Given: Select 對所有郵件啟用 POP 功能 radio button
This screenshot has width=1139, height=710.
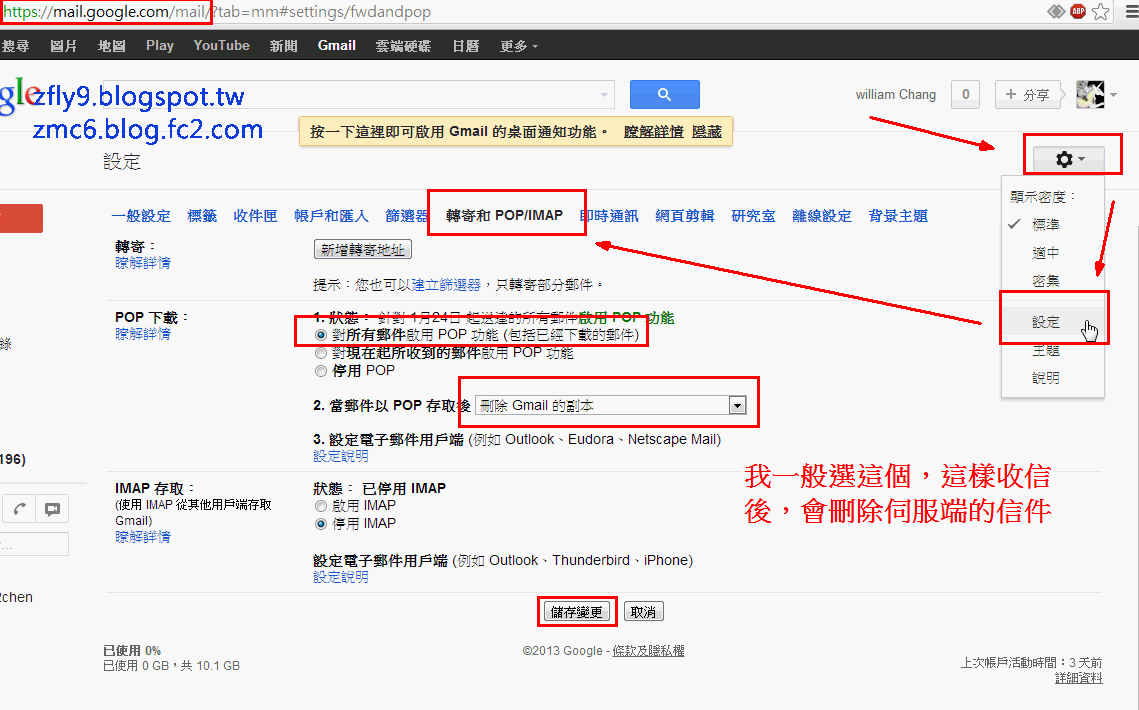Looking at the screenshot, I should pyautogui.click(x=321, y=335).
